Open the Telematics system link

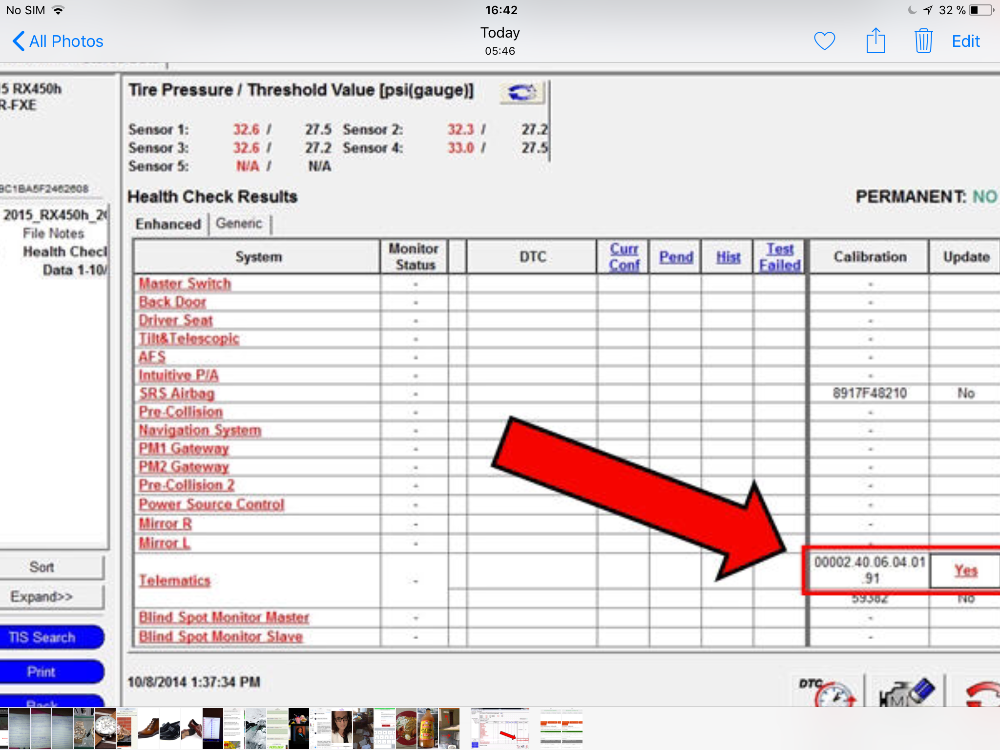point(175,580)
